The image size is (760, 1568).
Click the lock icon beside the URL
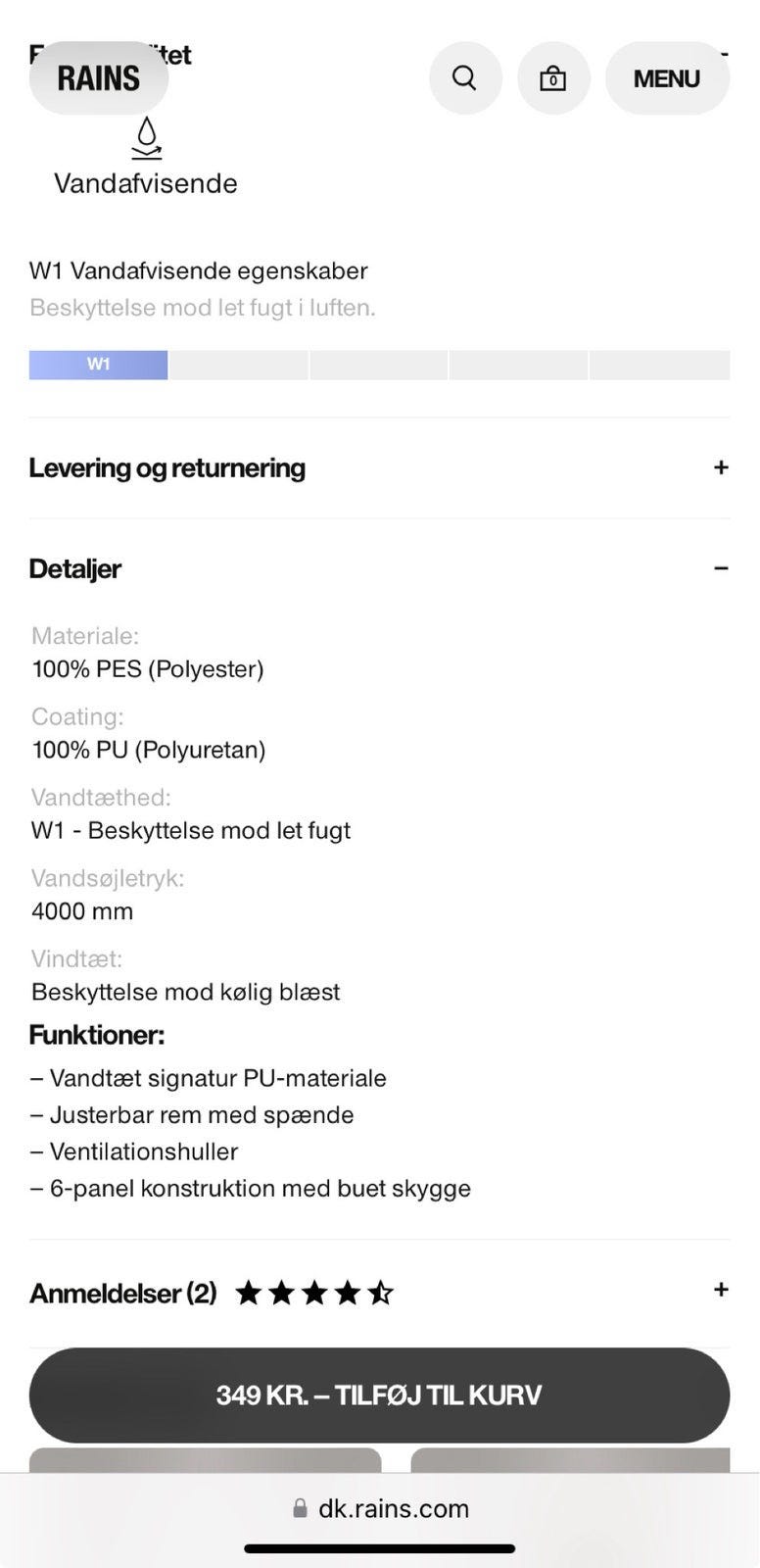pos(300,1508)
